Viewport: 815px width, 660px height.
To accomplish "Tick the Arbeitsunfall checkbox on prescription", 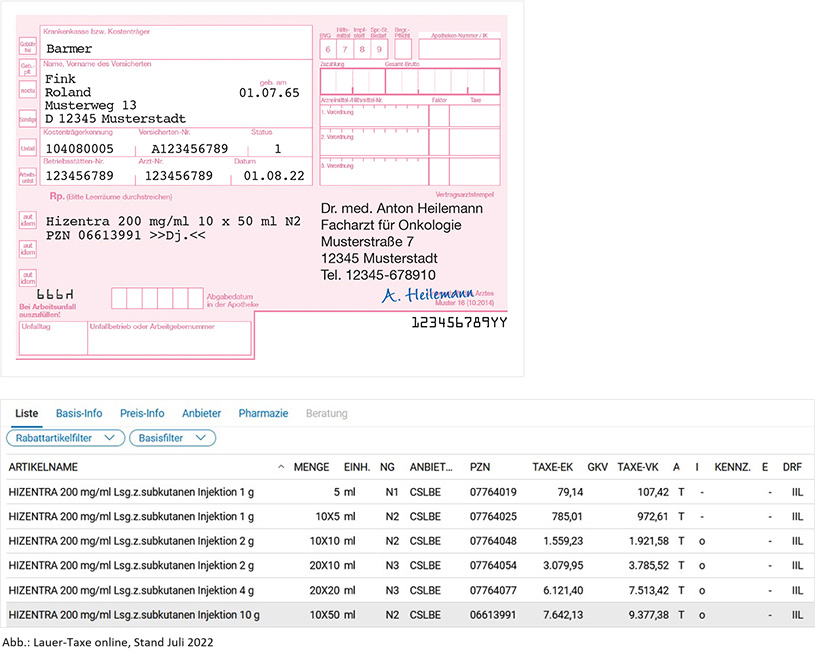I will 28,177.
